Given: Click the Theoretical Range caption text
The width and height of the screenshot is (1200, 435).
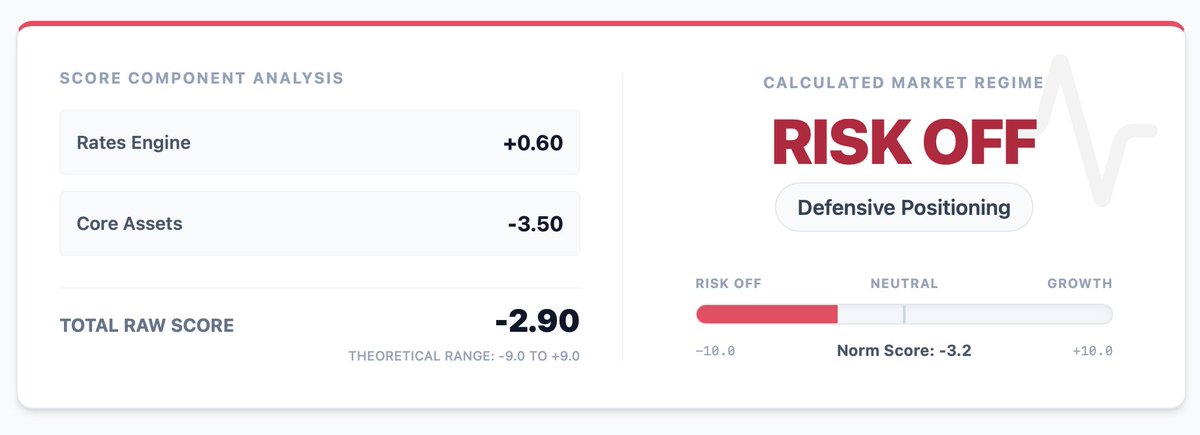Looking at the screenshot, I should click(464, 356).
